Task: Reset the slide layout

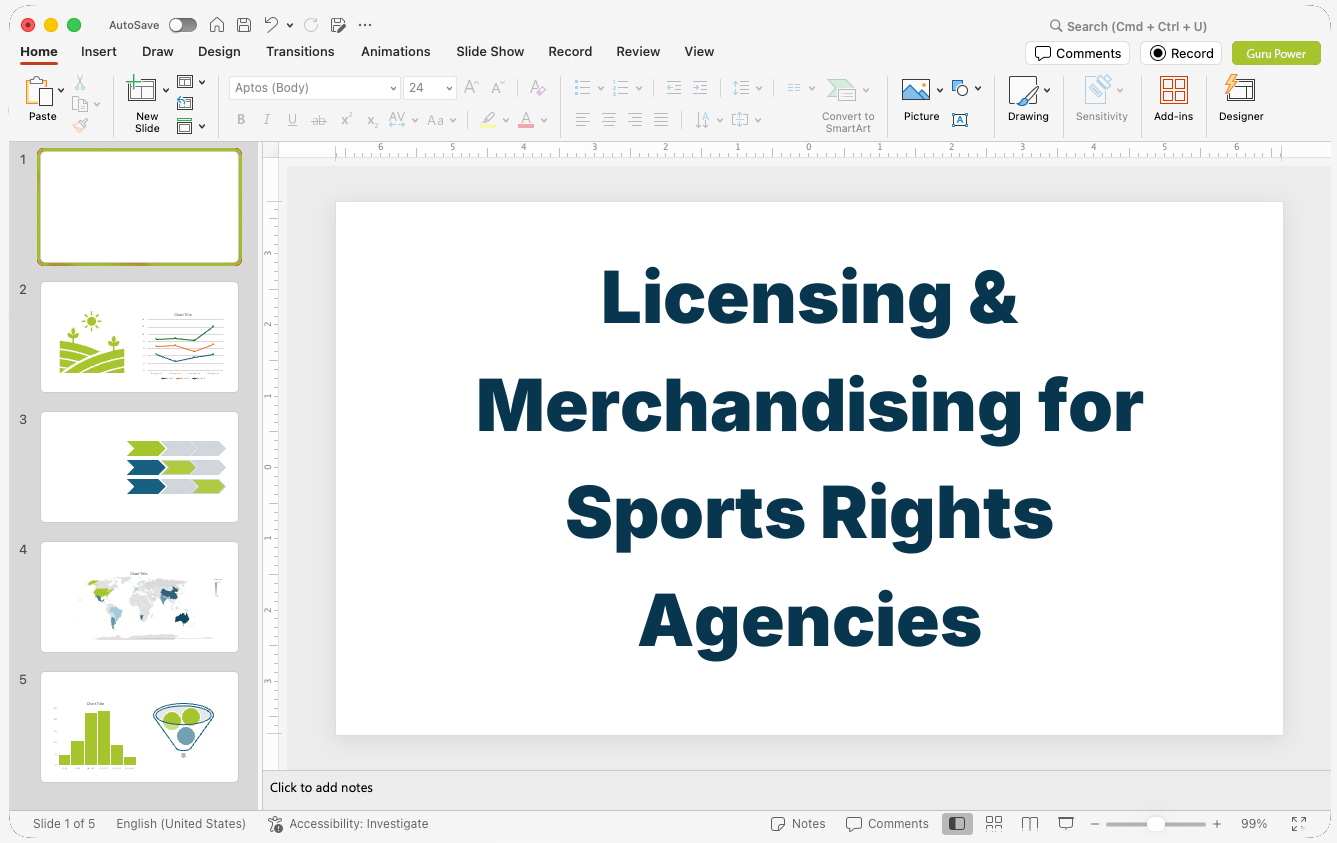Action: point(185,103)
